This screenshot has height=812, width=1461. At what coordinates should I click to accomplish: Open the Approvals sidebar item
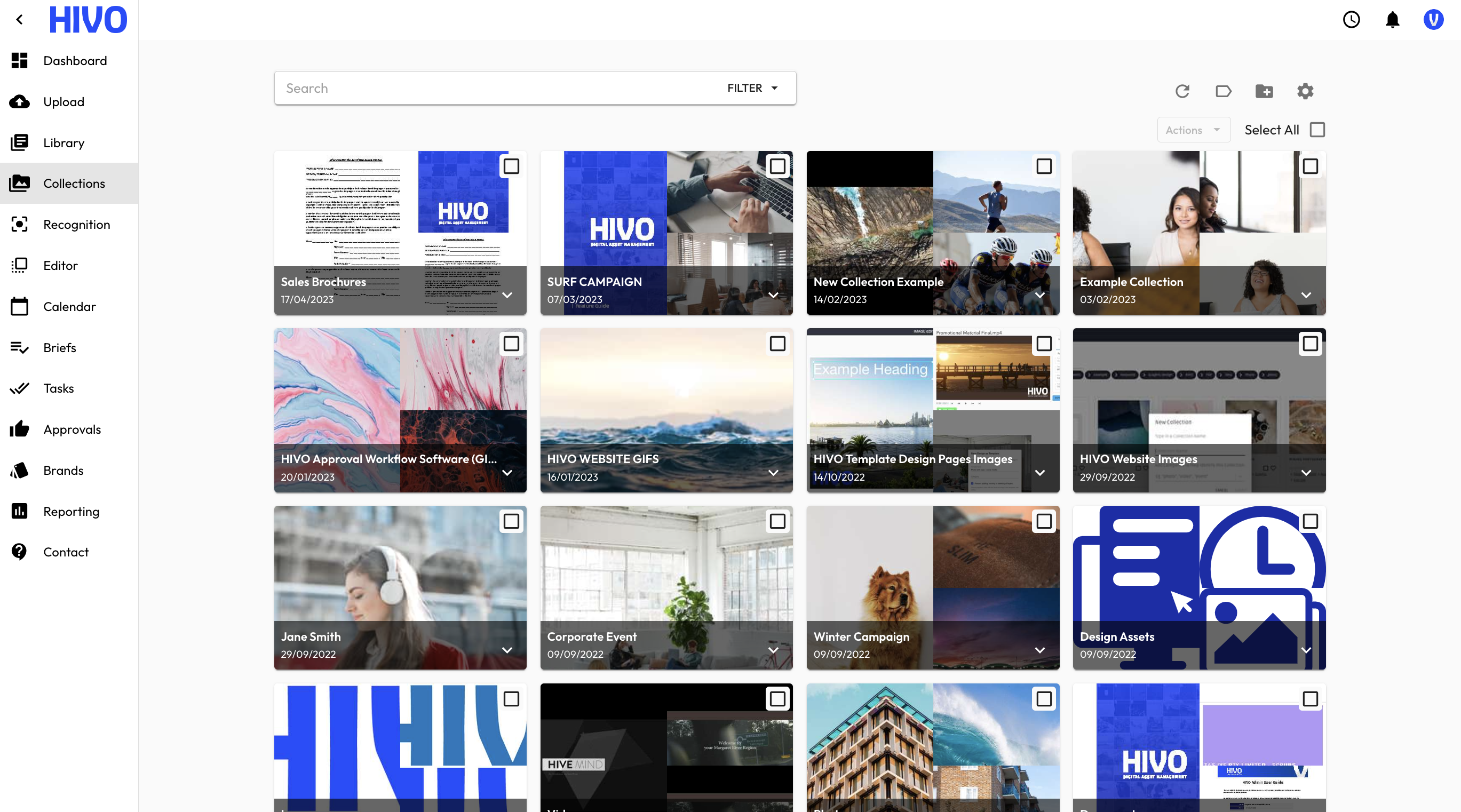pos(72,429)
